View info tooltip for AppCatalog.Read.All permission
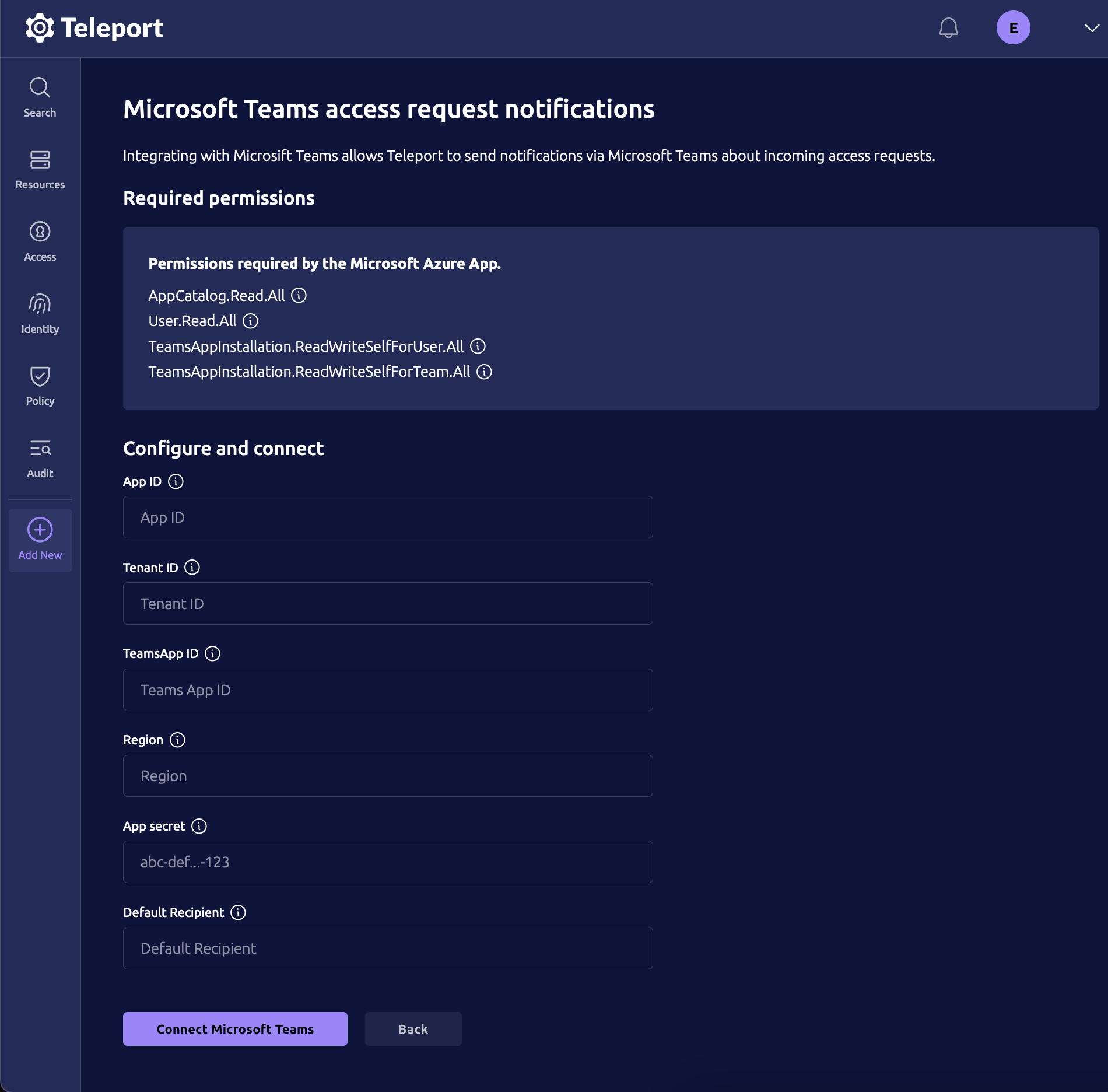The image size is (1108, 1092). point(299,296)
